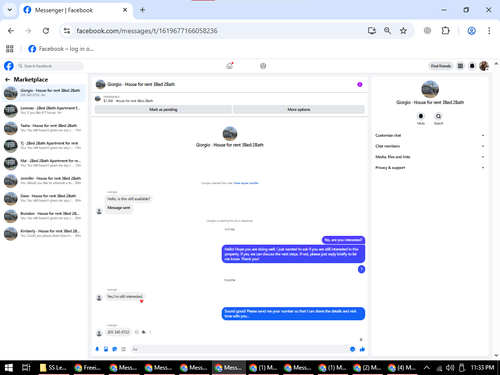Screen dimensions: 500x375
Task: Open the View buyer profile link
Action: (246, 183)
